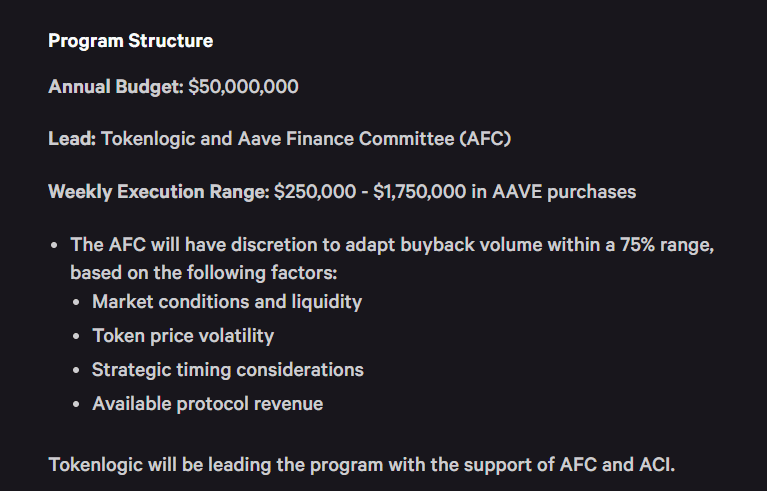Click the Token price volatility item
The height and width of the screenshot is (491, 767).
(183, 336)
